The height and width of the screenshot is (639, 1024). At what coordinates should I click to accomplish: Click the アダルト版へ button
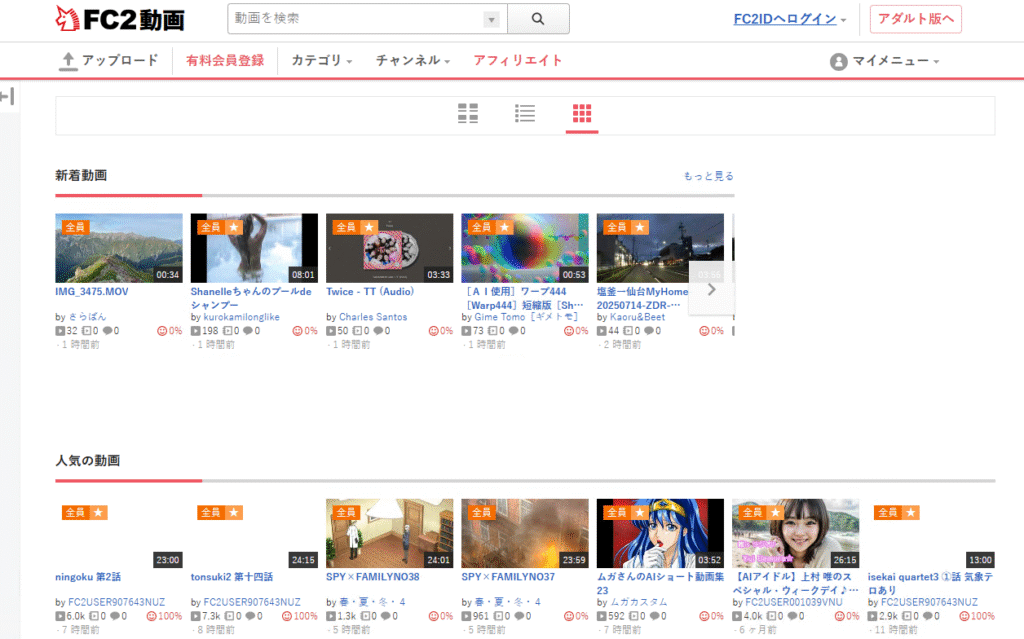(915, 19)
